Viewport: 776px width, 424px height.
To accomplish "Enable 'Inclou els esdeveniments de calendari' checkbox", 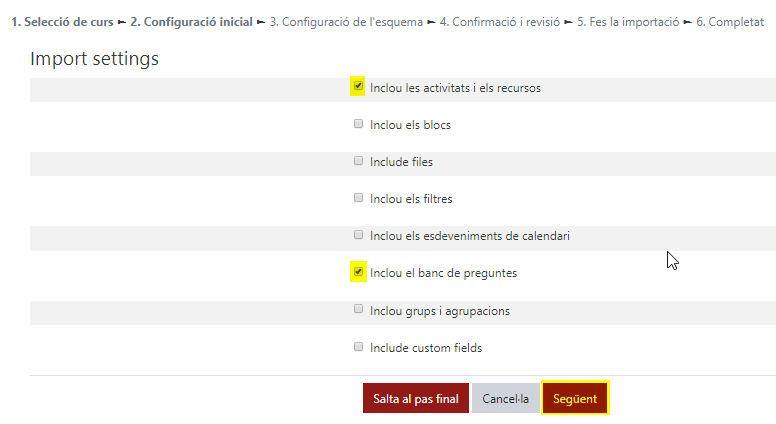I will coord(358,235).
